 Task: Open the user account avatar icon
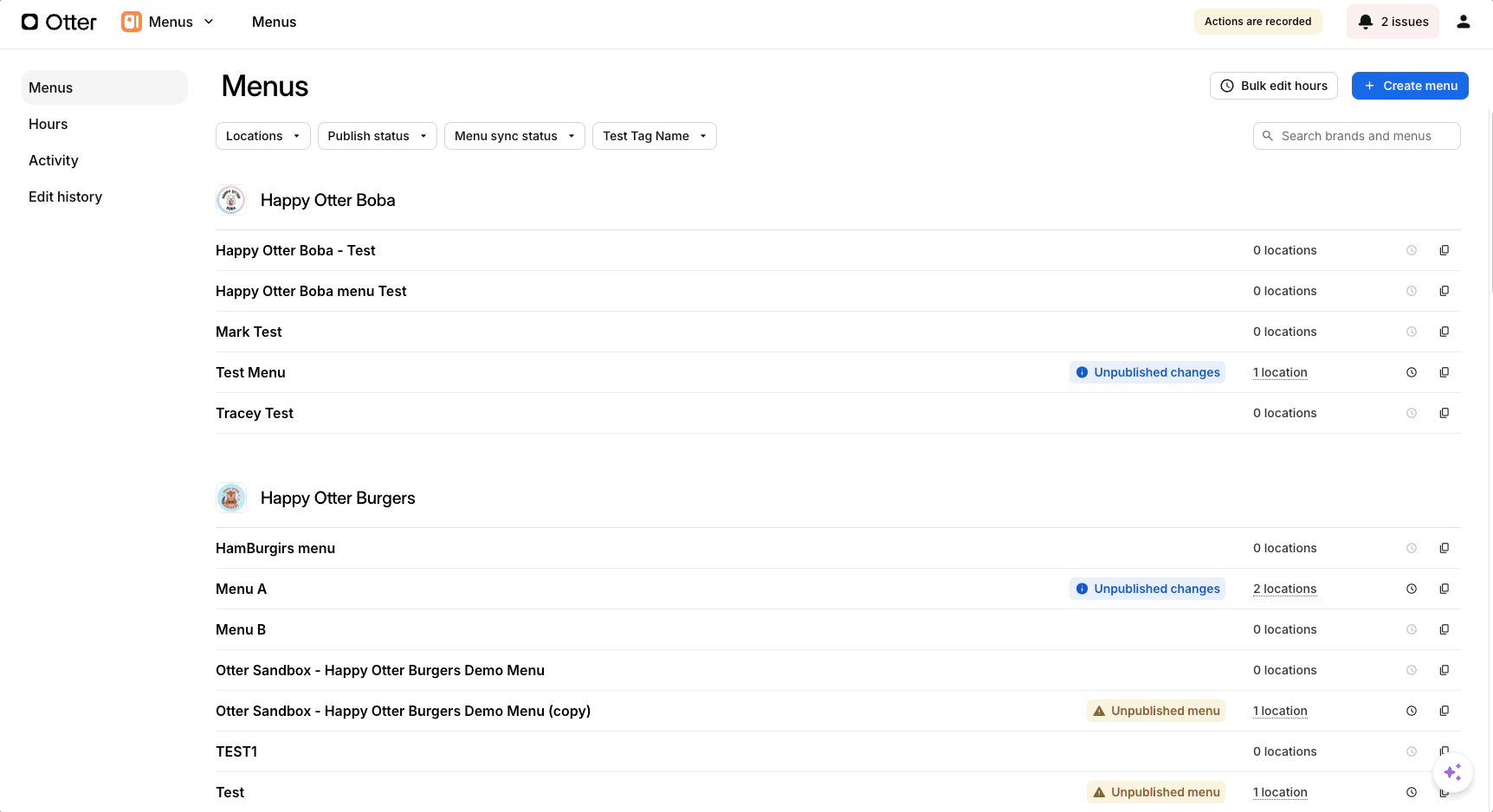(1463, 21)
